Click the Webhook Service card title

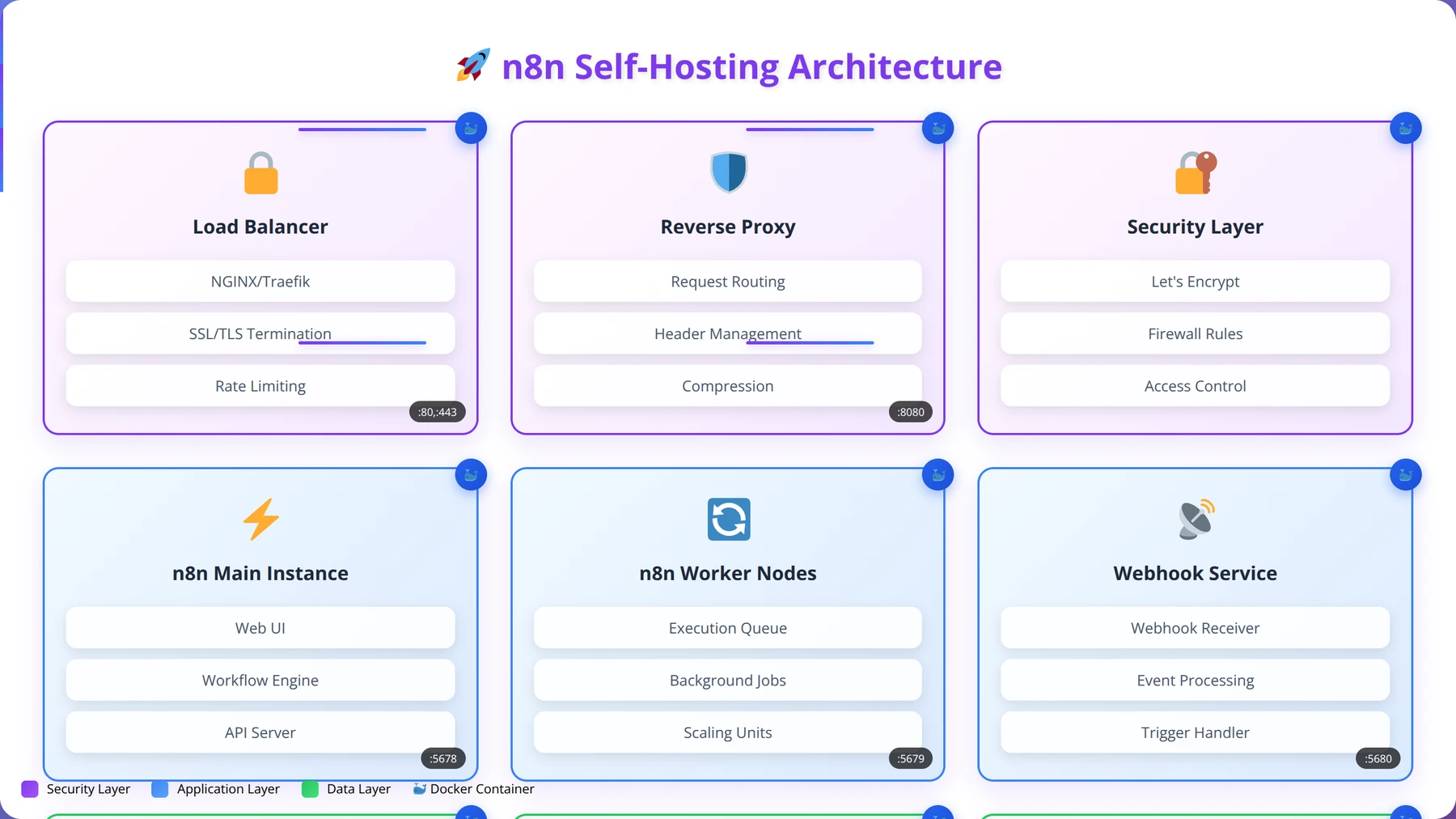tap(1196, 573)
